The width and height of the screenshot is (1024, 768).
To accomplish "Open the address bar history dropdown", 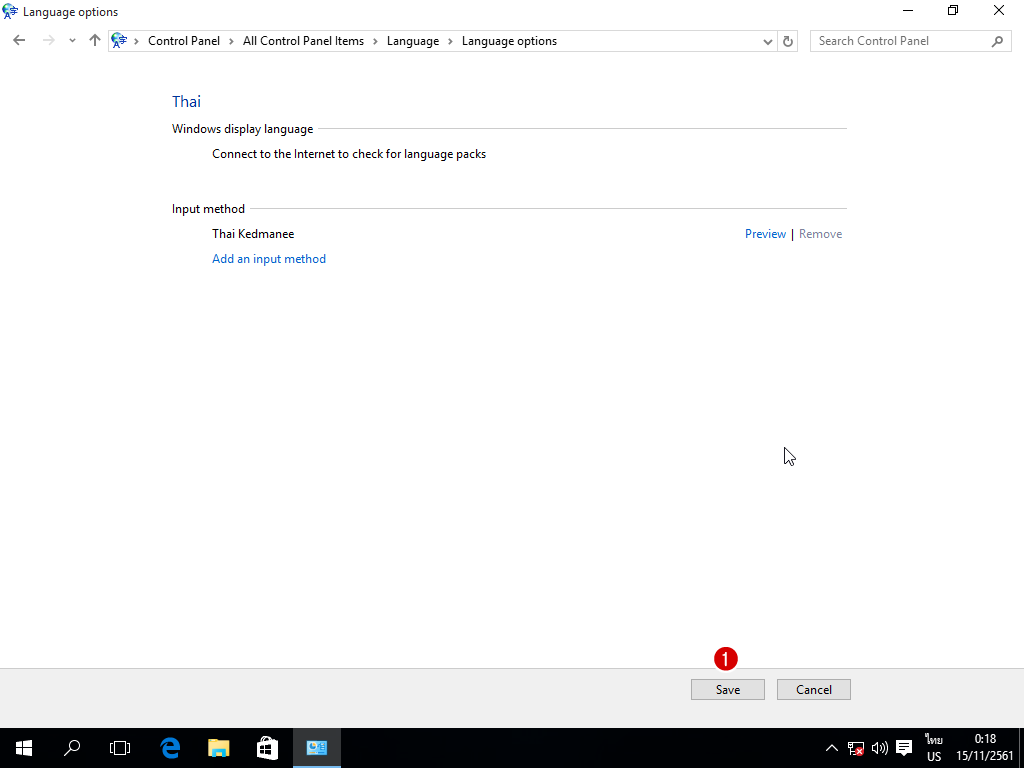I will [x=768, y=41].
